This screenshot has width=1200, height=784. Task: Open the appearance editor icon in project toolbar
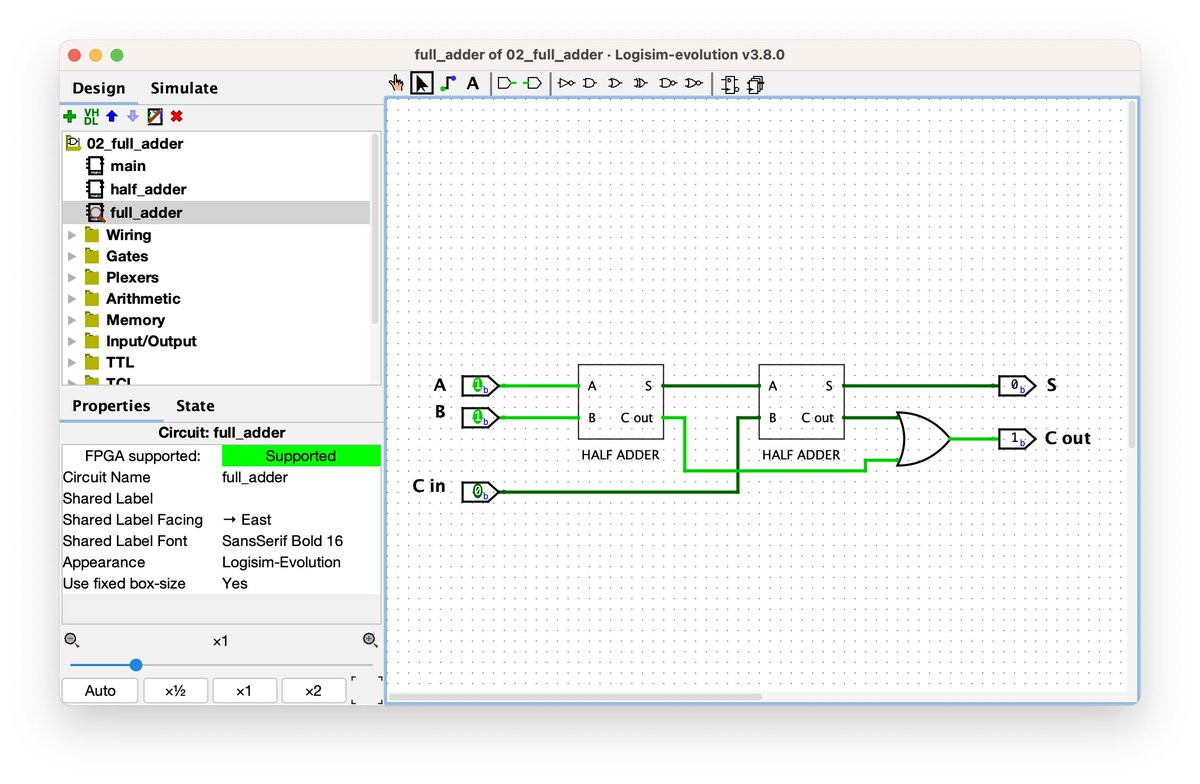tap(155, 116)
